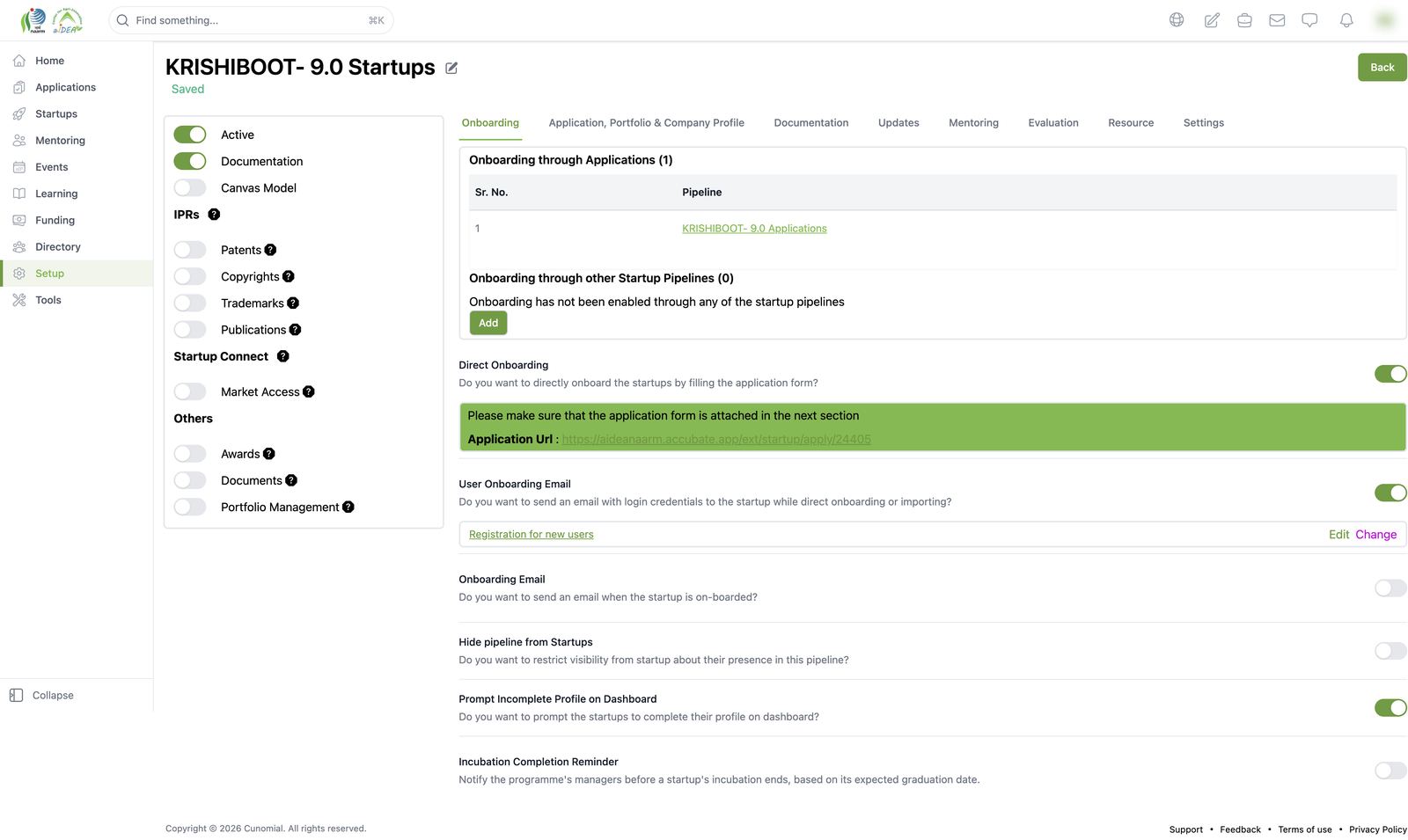This screenshot has width=1408, height=840.
Task: Enable Incubation Completion Reminder toggle
Action: [1390, 771]
